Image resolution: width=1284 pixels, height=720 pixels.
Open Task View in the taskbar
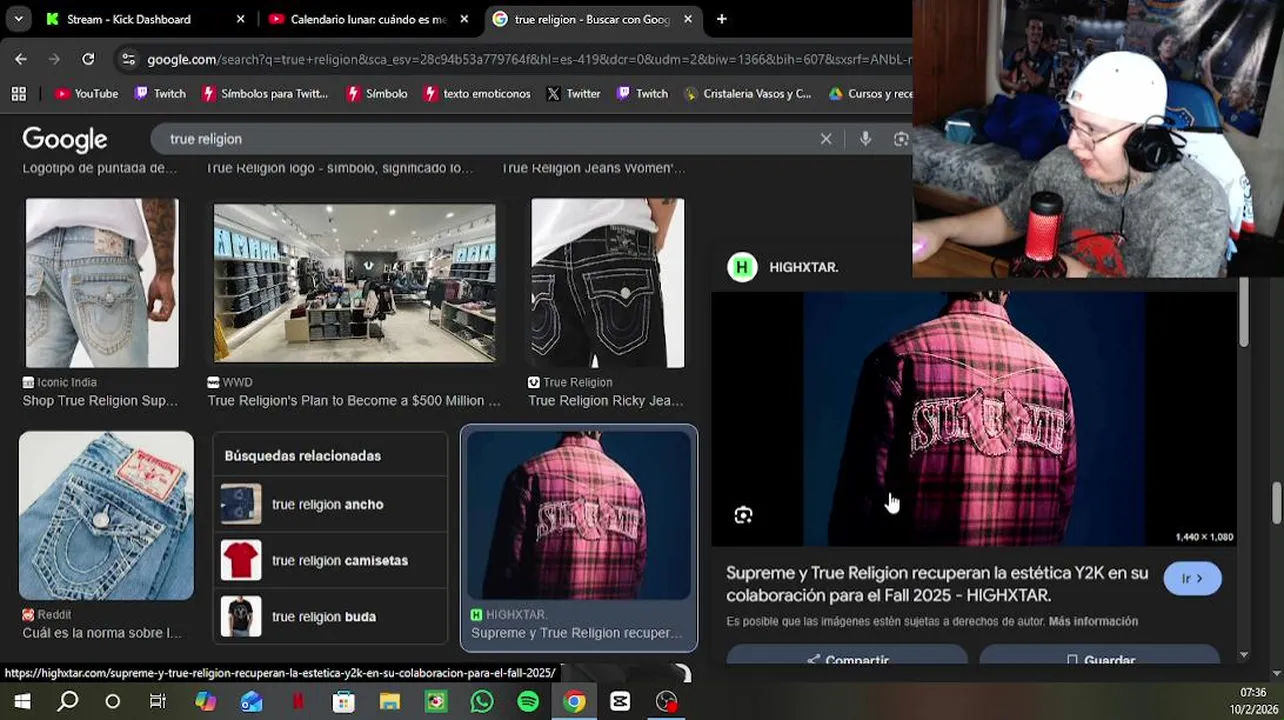tap(158, 702)
